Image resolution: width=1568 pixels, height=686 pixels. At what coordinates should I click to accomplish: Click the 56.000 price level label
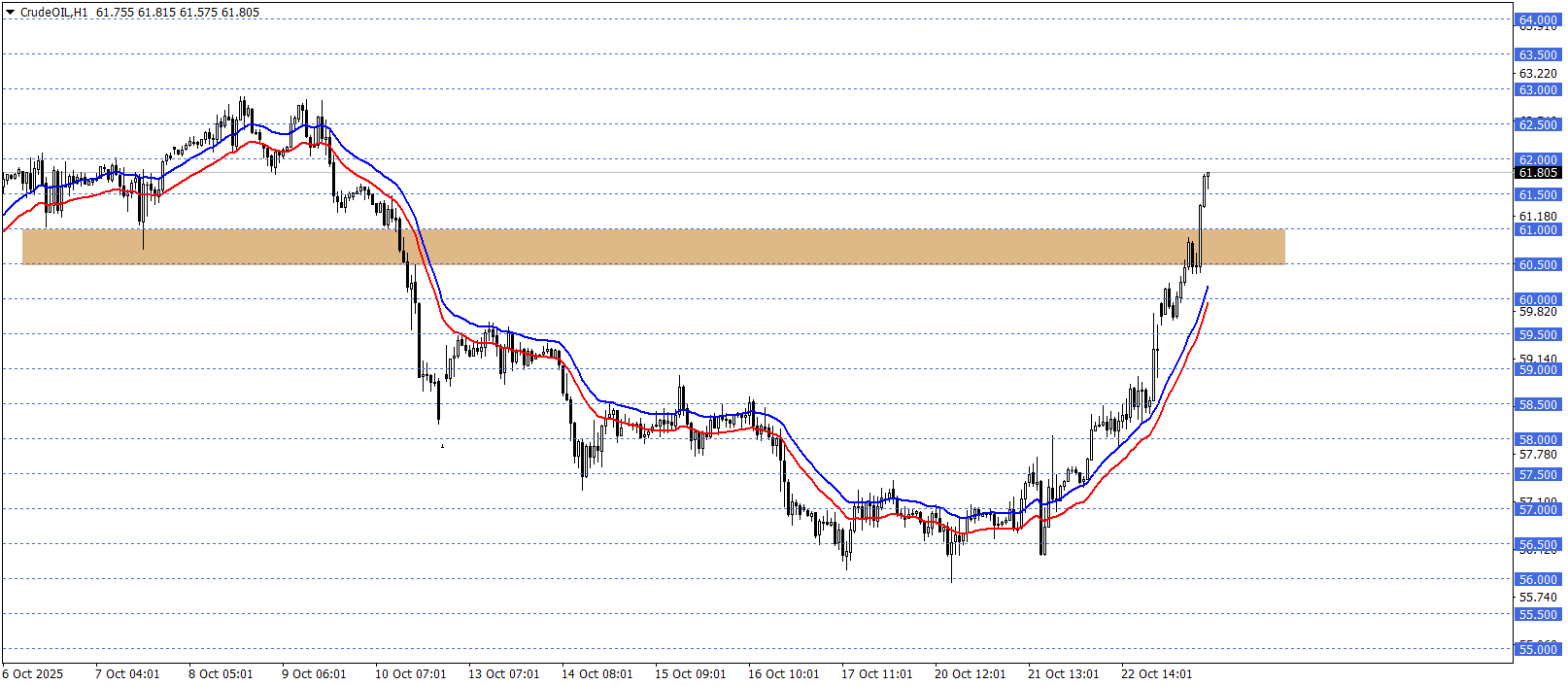tap(1537, 580)
